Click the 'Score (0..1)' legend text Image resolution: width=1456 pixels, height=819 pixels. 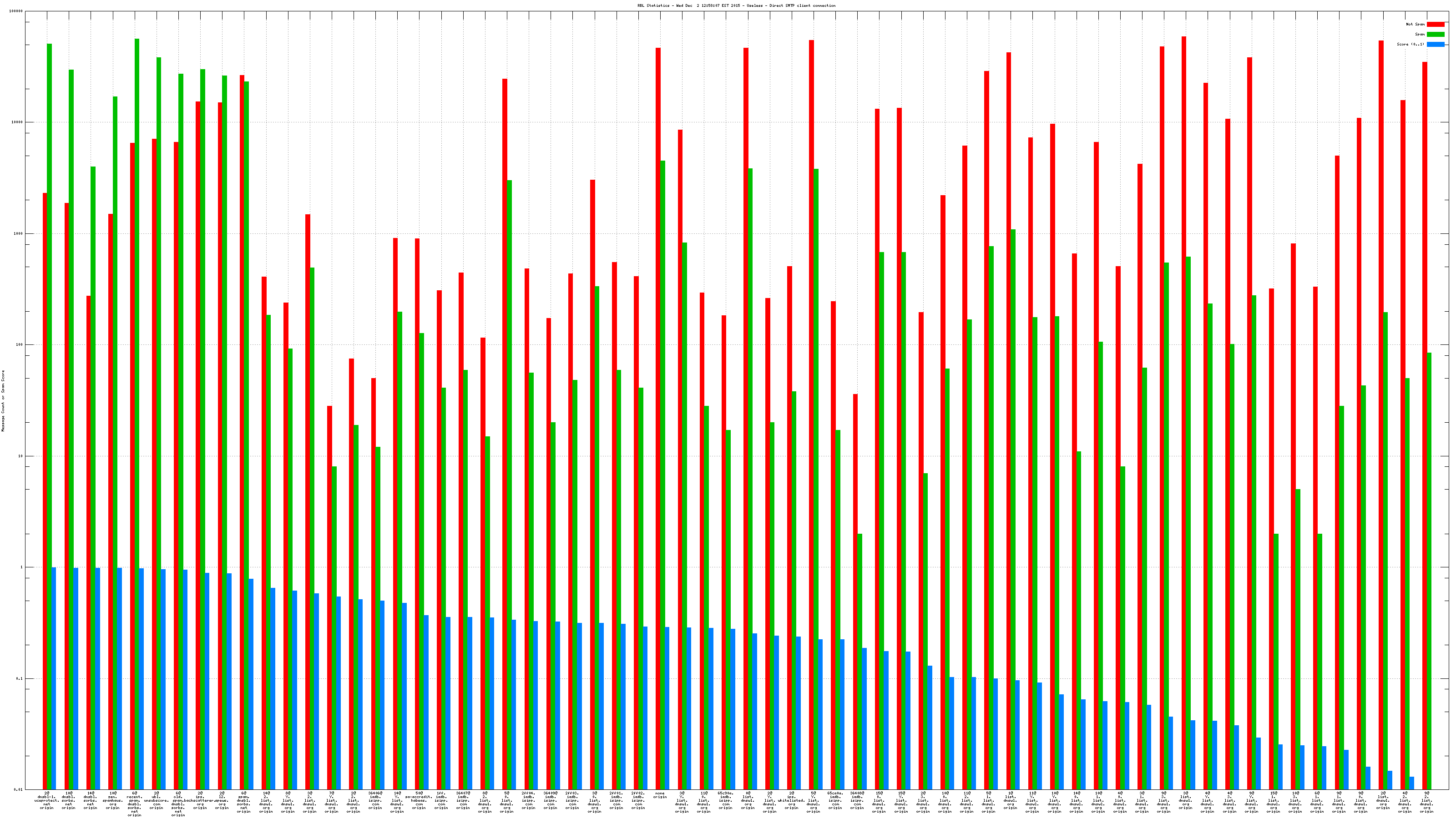tap(1410, 44)
